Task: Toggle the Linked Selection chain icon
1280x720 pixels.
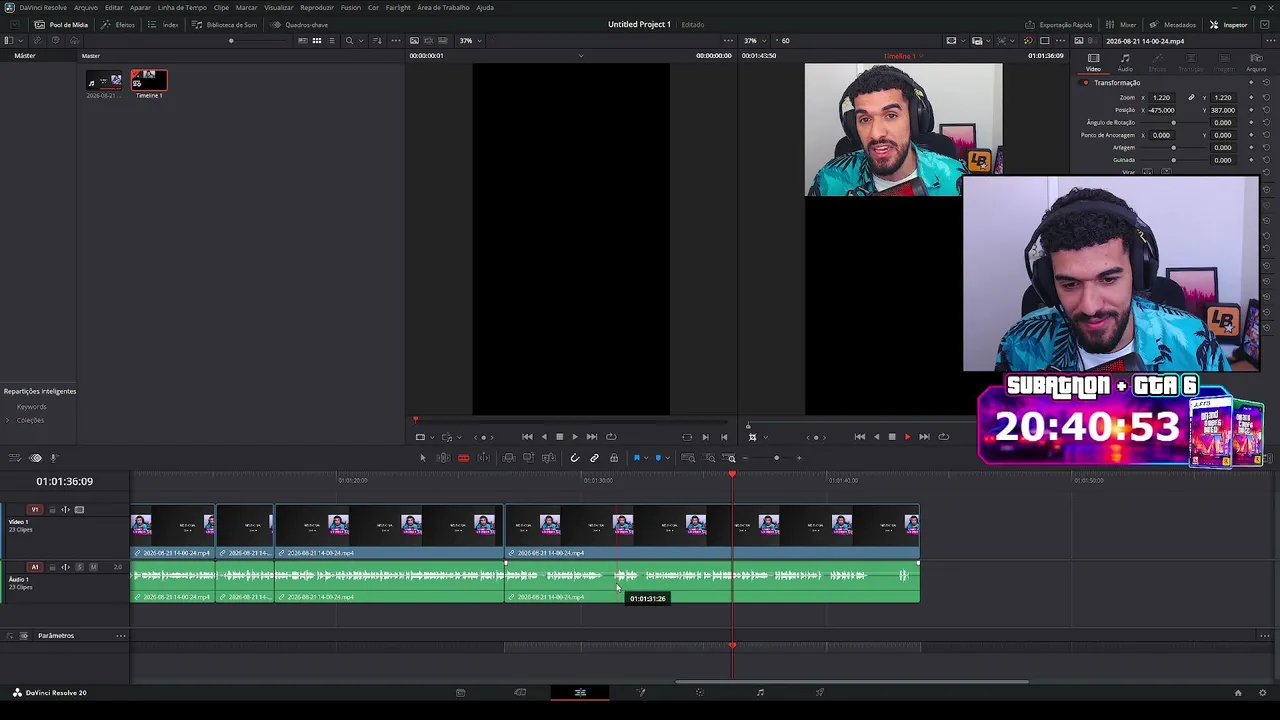Action: click(x=594, y=458)
